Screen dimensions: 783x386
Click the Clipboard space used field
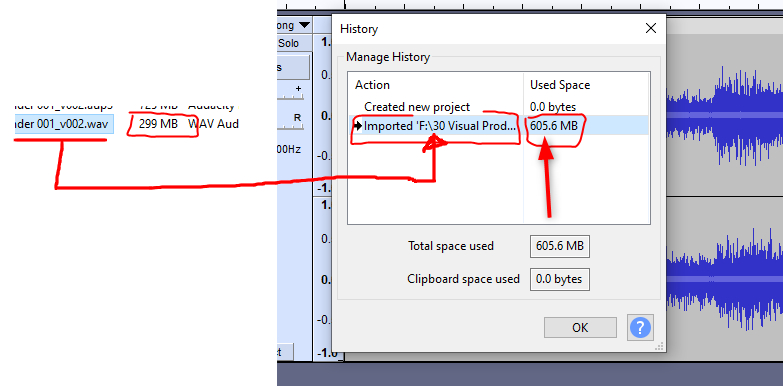[560, 279]
